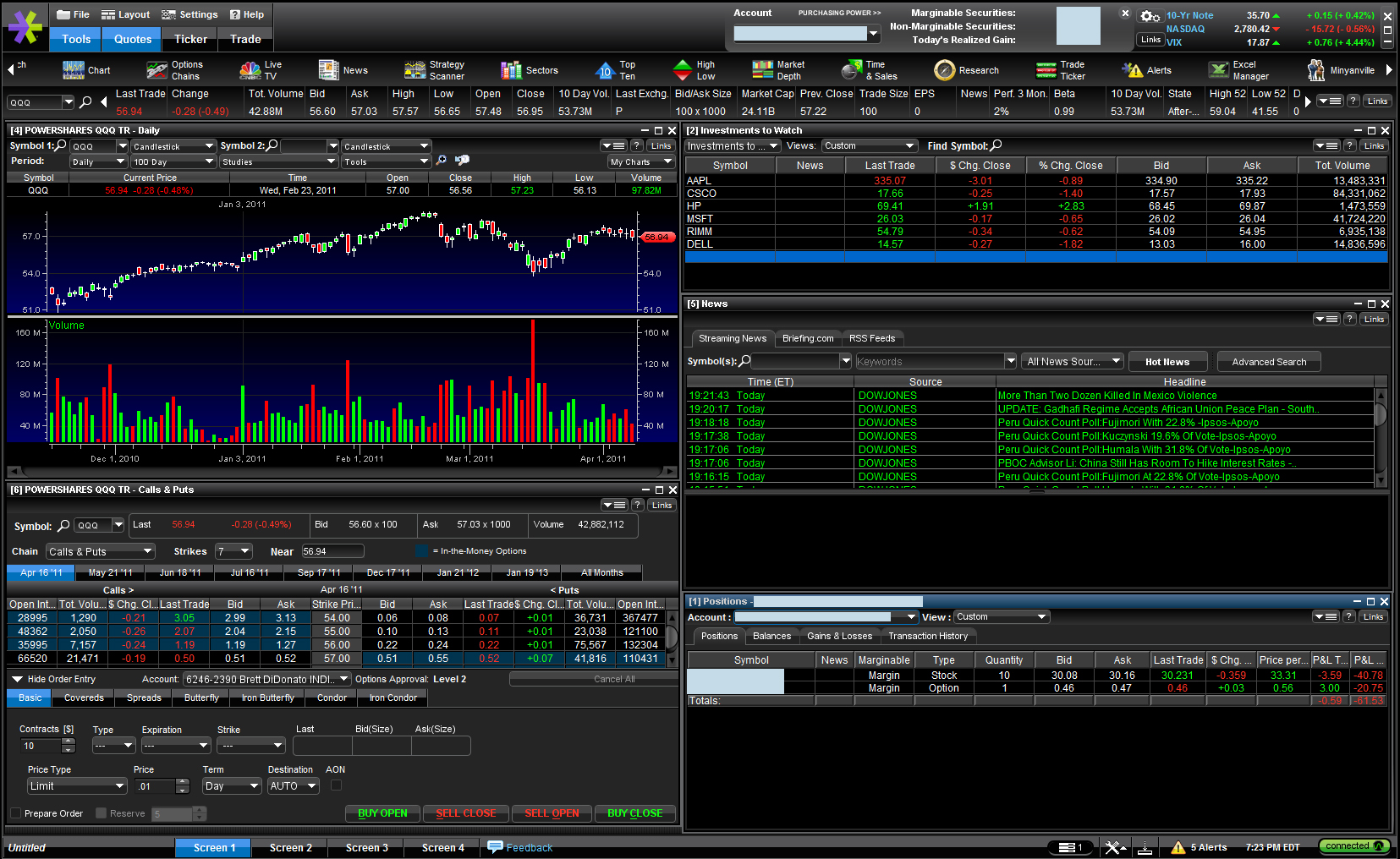Image resolution: width=1400 pixels, height=859 pixels.
Task: Switch to the Briefing.com news tab
Action: (807, 338)
